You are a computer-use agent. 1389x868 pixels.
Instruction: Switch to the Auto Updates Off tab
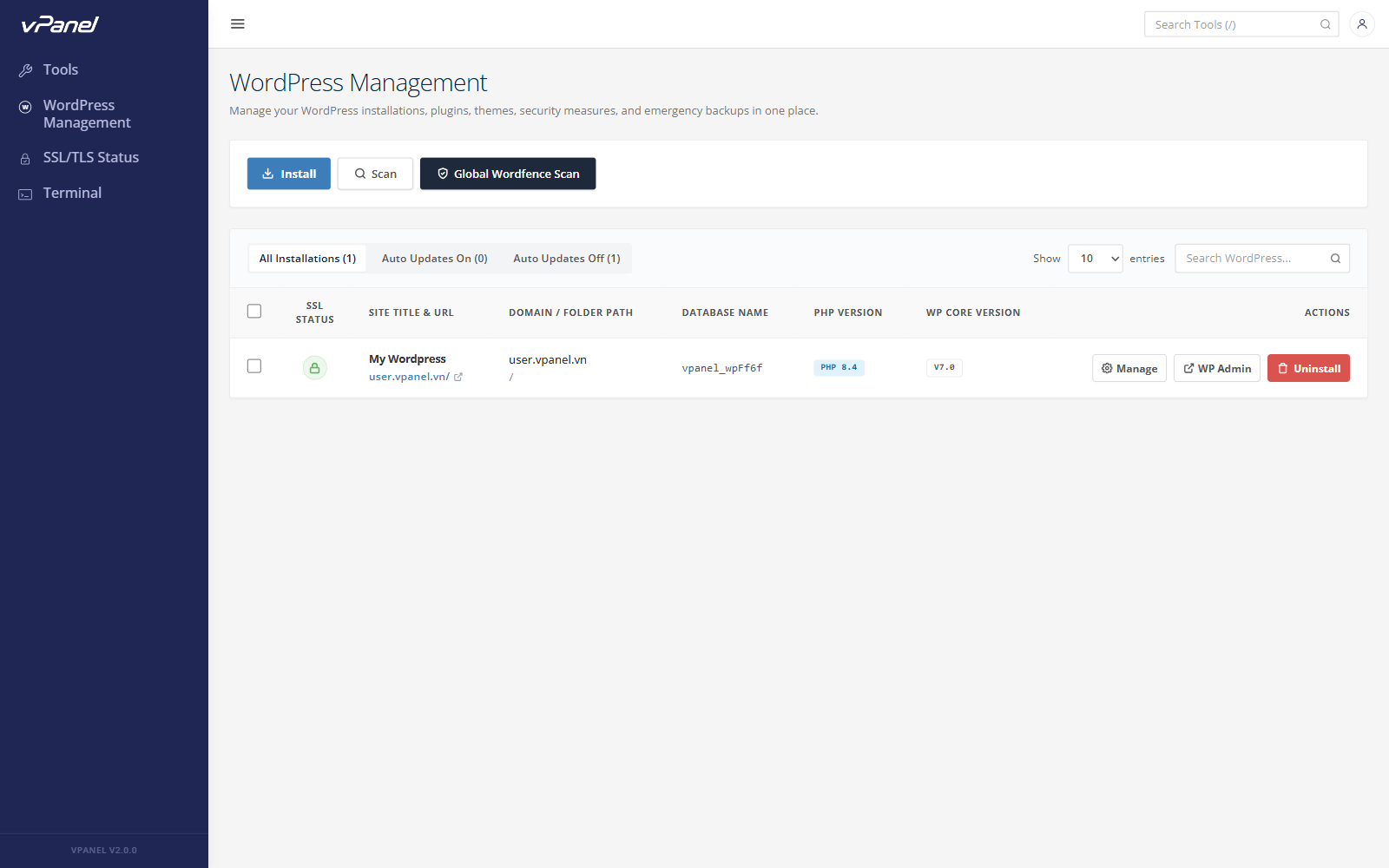(566, 259)
